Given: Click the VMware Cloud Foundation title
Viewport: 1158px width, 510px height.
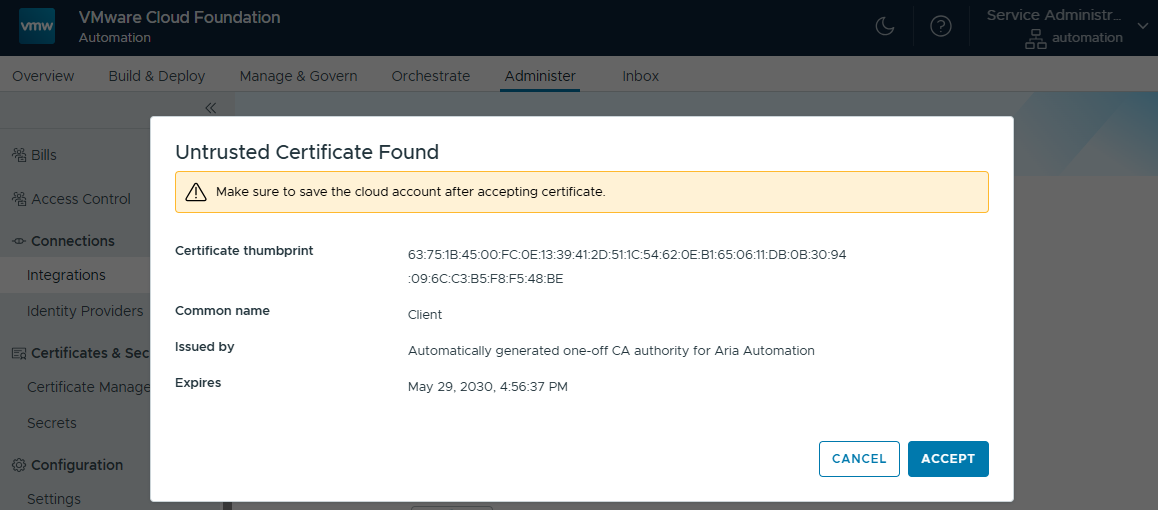Looking at the screenshot, I should pos(179,18).
